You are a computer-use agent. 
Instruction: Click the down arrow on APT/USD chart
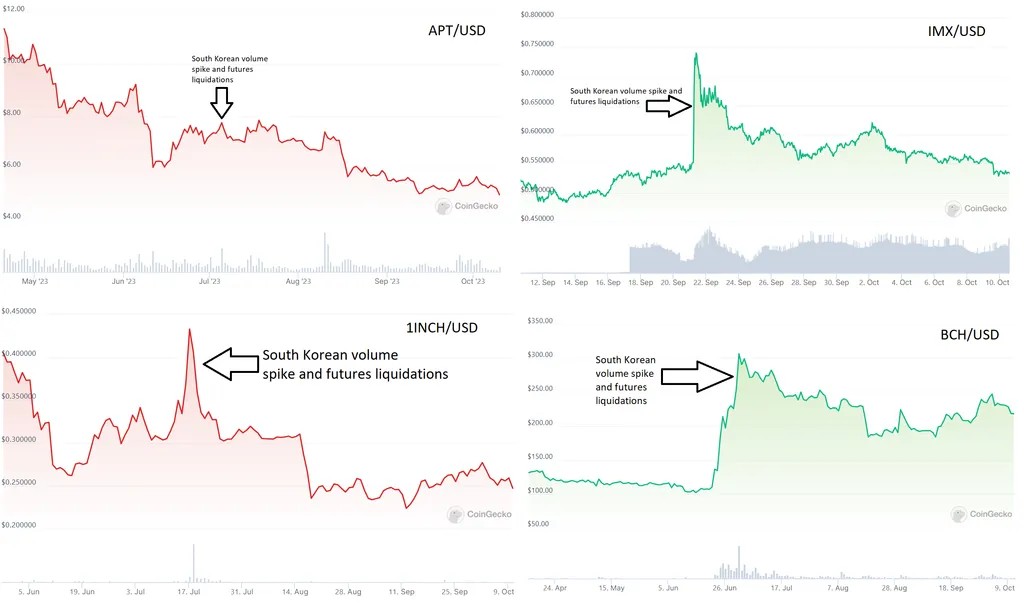click(221, 103)
